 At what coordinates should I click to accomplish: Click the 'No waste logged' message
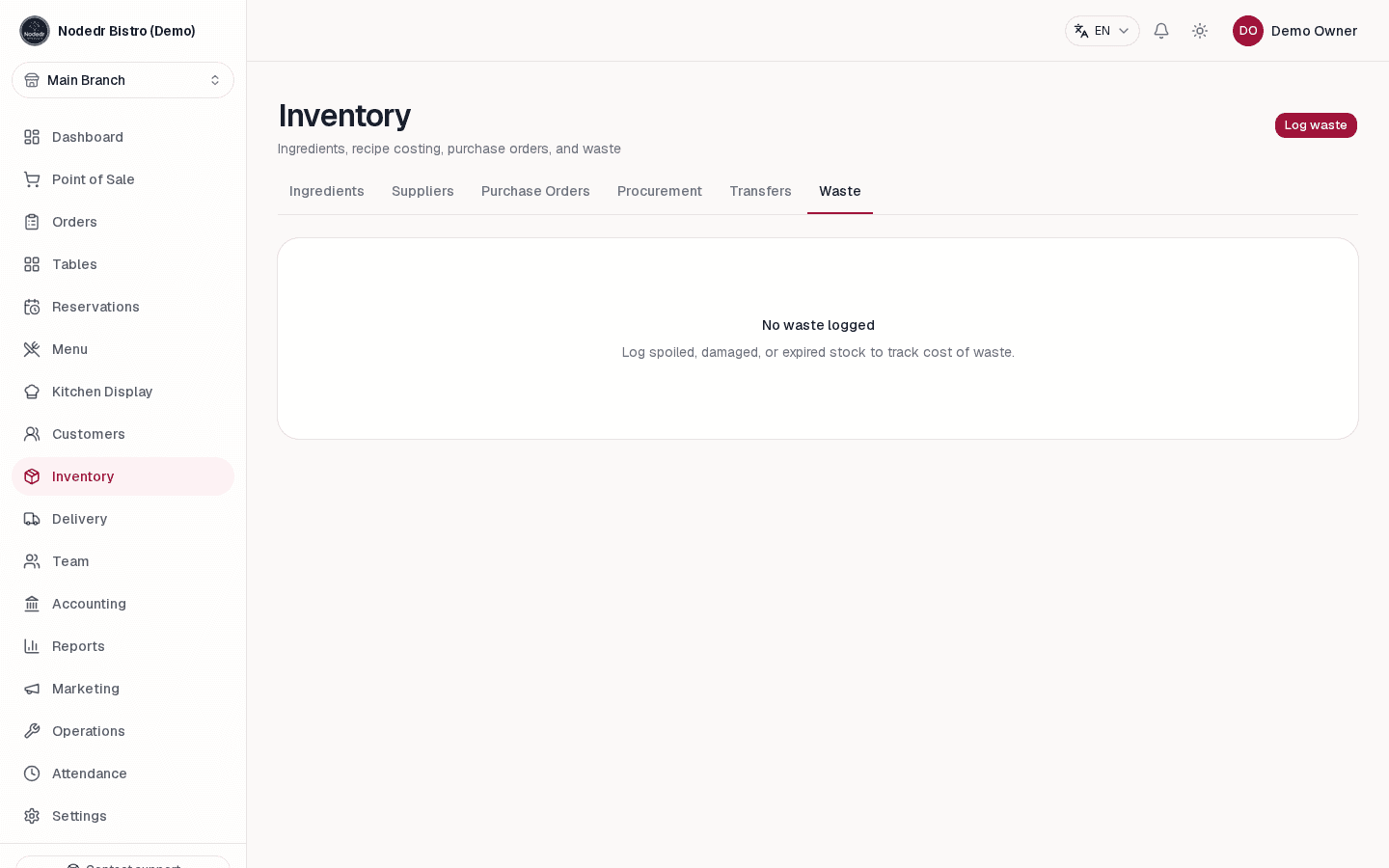818,325
